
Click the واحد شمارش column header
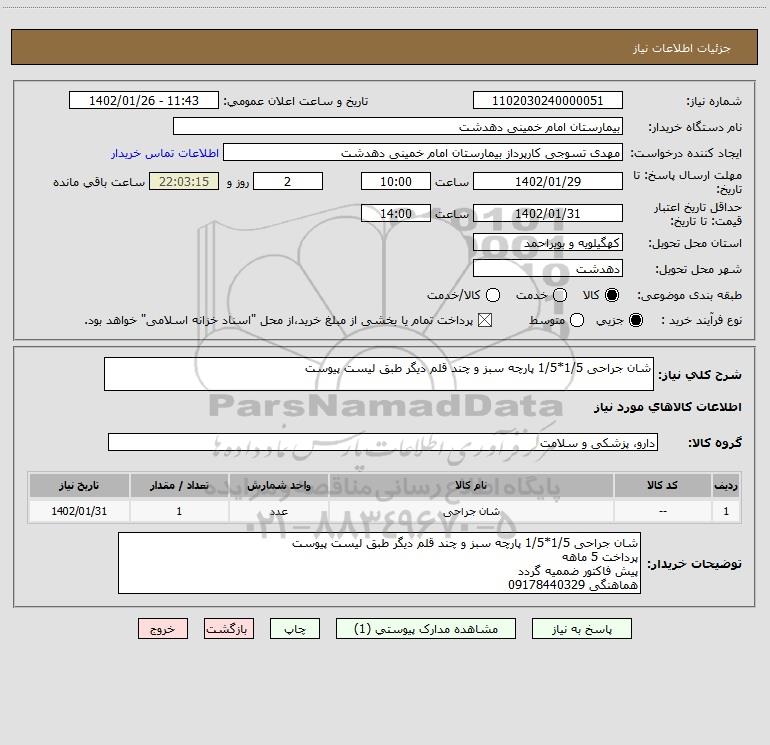coord(278,486)
